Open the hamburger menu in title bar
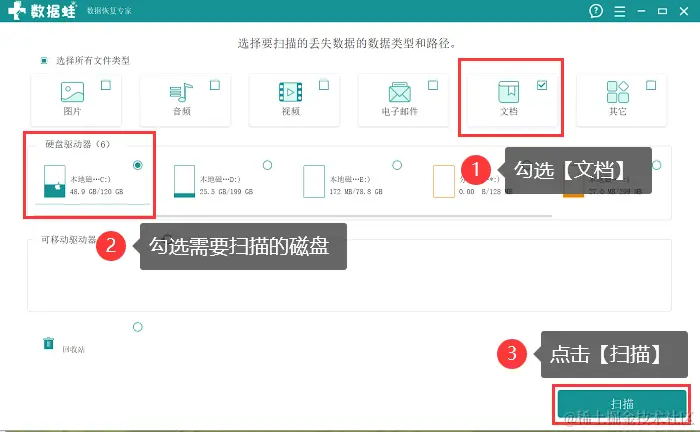The image size is (700, 432). point(620,11)
